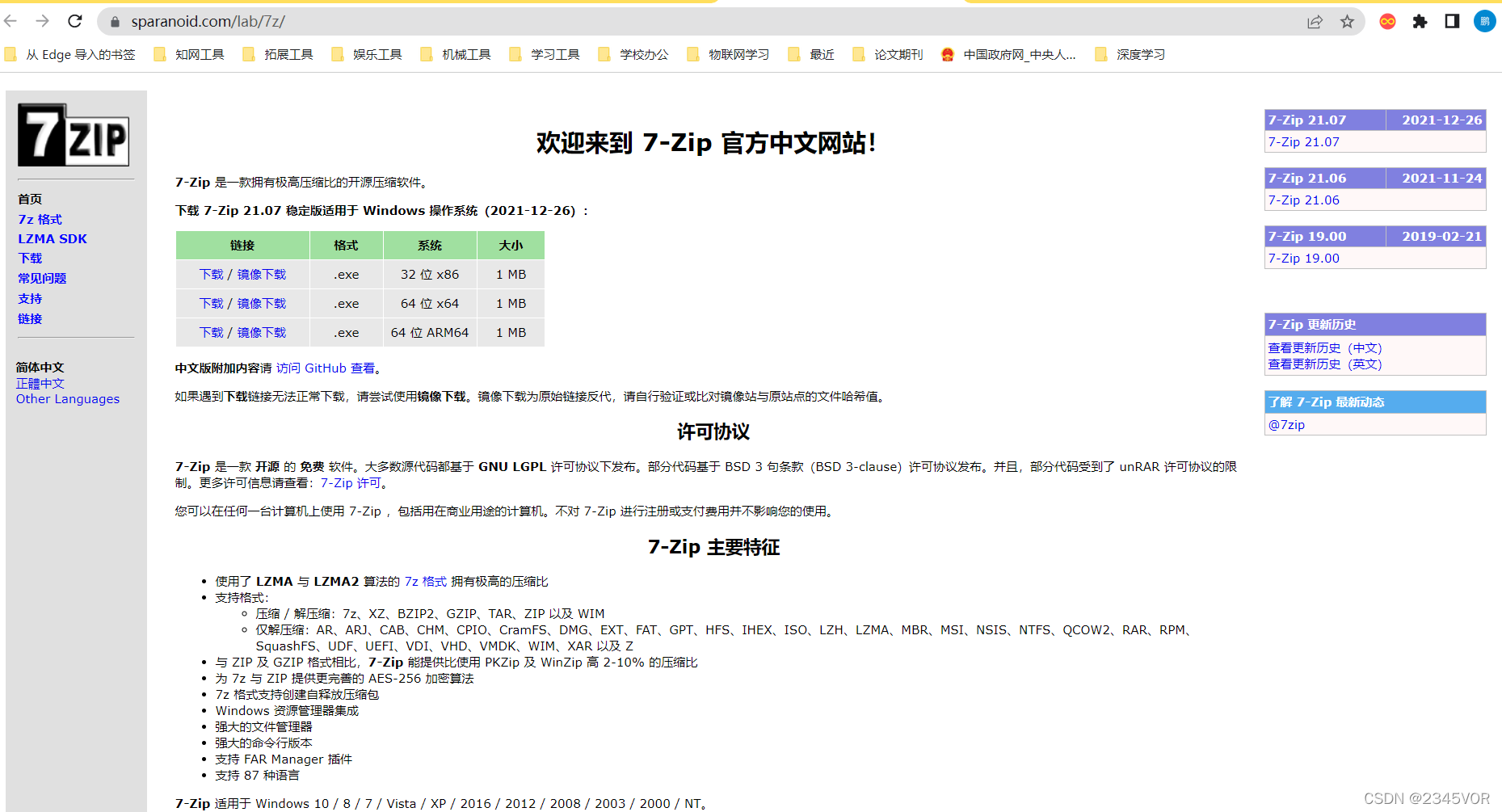Click the 7-Zip logo image
The height and width of the screenshot is (812, 1502).
(74, 135)
